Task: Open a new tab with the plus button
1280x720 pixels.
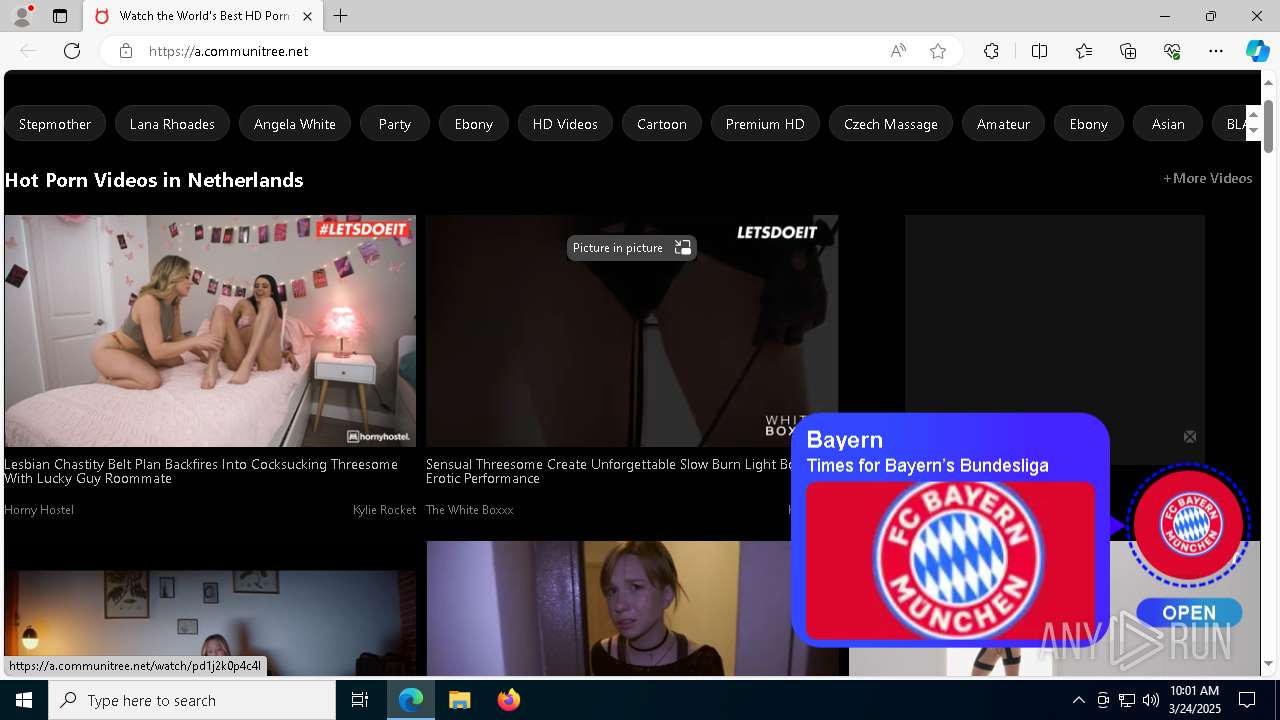Action: [340, 16]
